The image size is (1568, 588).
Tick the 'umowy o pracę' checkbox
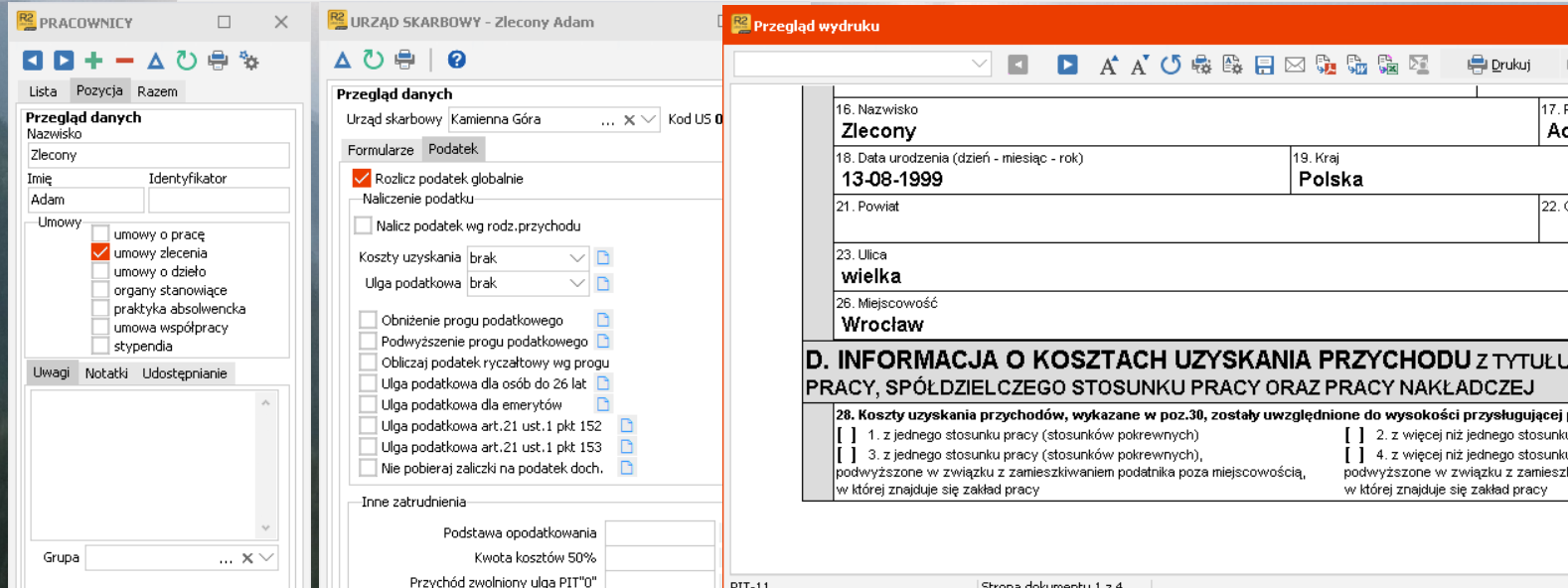[x=100, y=234]
